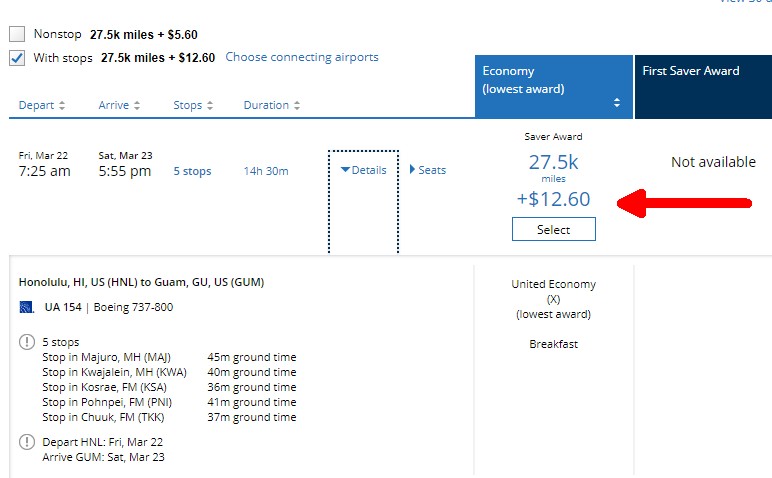Click the info icon next to 5 stops

point(26,342)
